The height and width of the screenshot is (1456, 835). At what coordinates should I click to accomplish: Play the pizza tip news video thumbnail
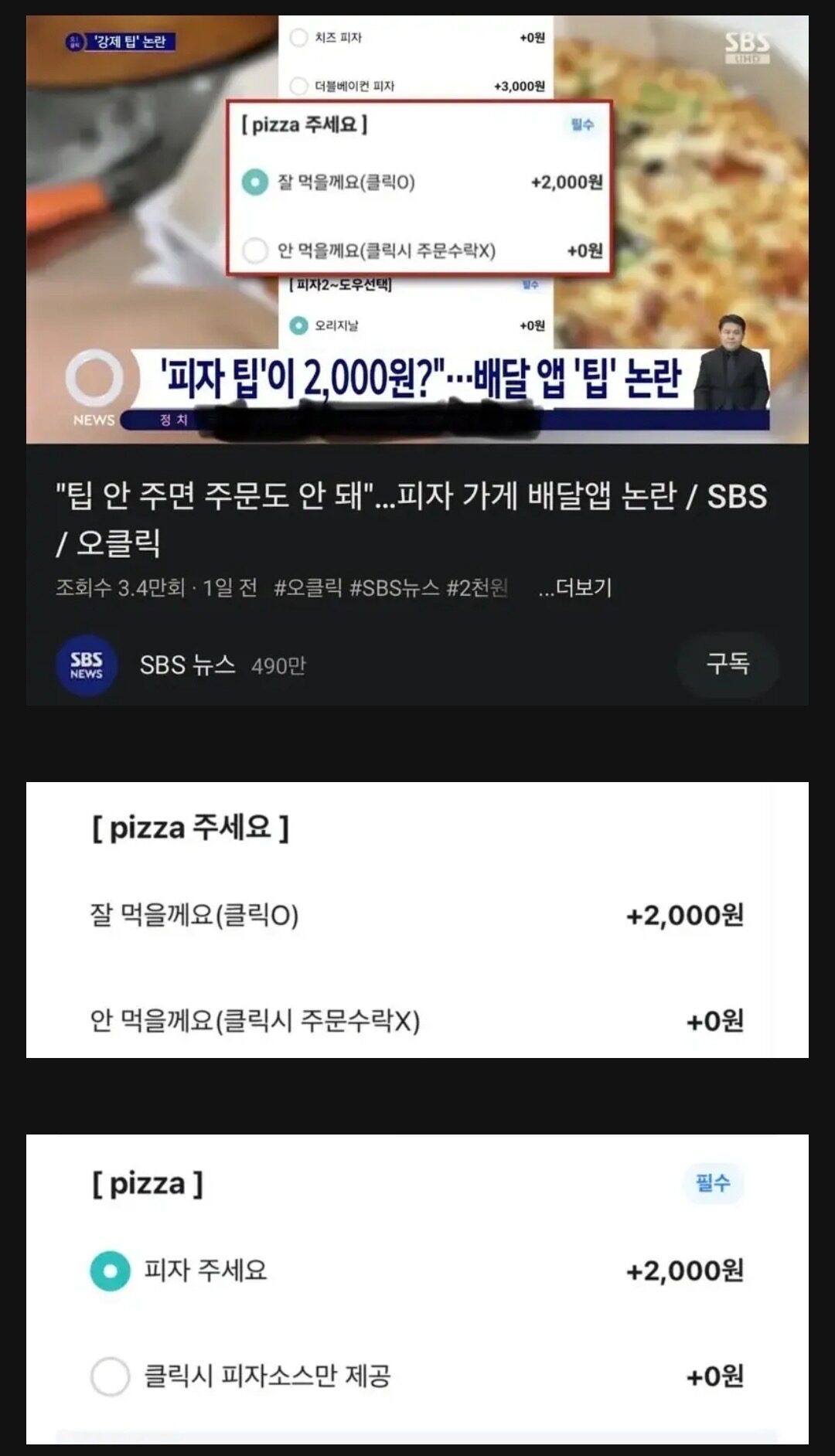[417, 230]
